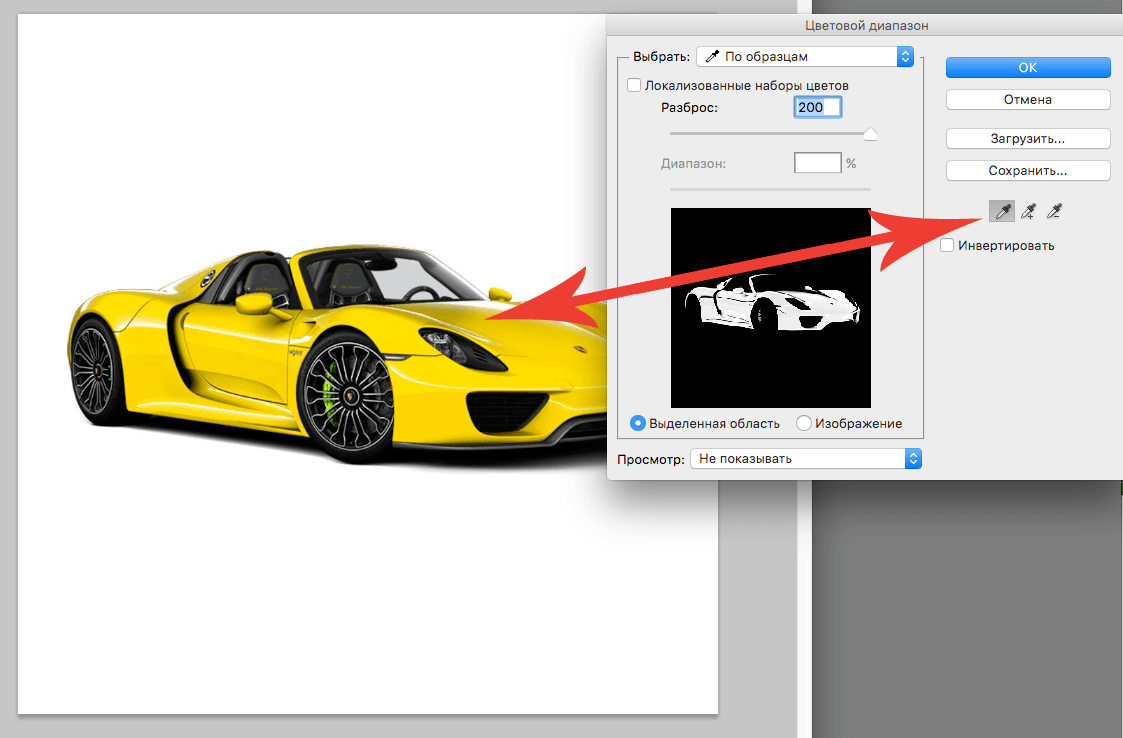Click the Разброс value field showing 200
Viewport: 1123px width, 738px height.
[817, 107]
